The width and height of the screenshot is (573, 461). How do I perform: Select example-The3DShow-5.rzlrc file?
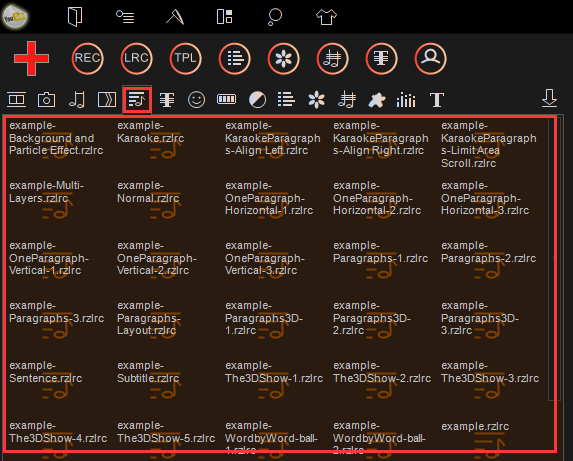pyautogui.click(x=166, y=438)
